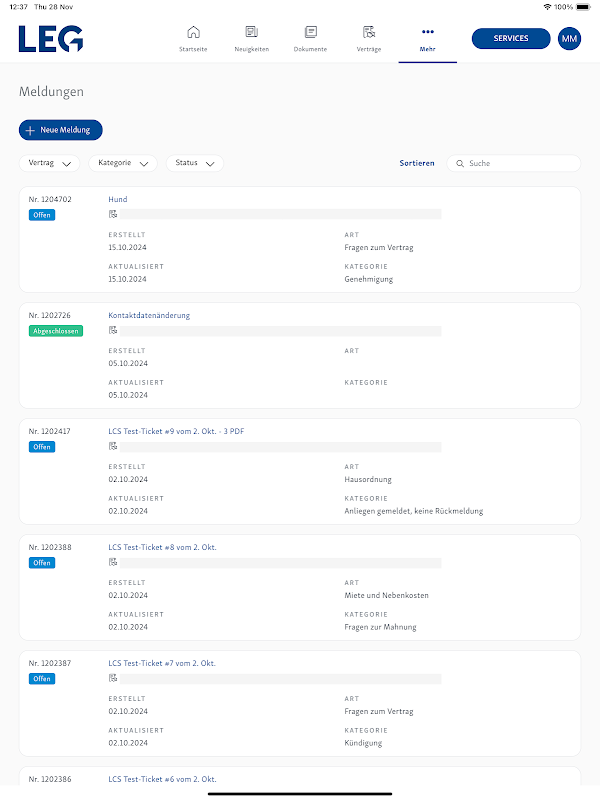Click ticket number Nr. 1202386
Image resolution: width=600 pixels, height=800 pixels.
(50, 779)
